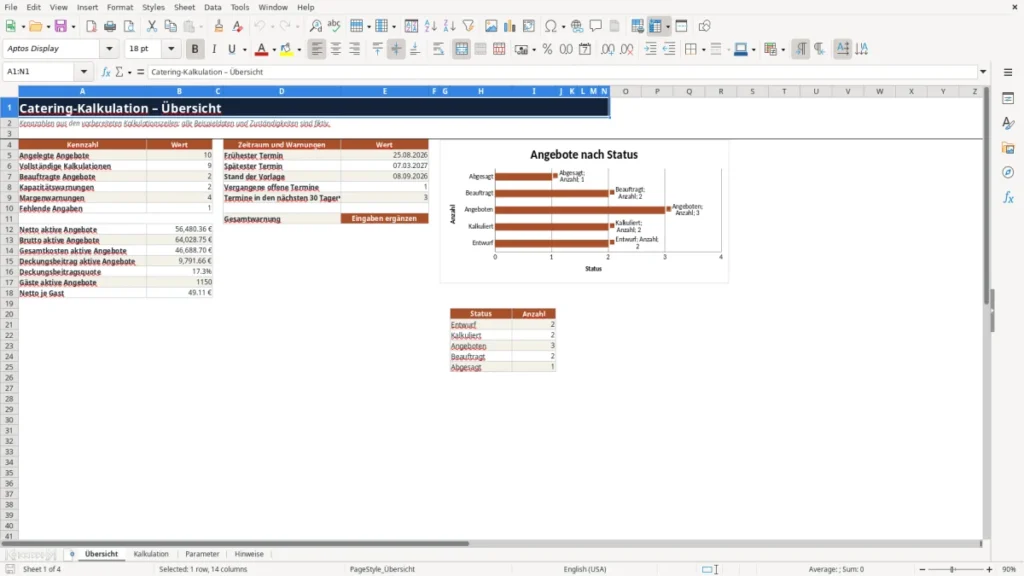
Task: Expand the formula bar
Action: (x=983, y=72)
